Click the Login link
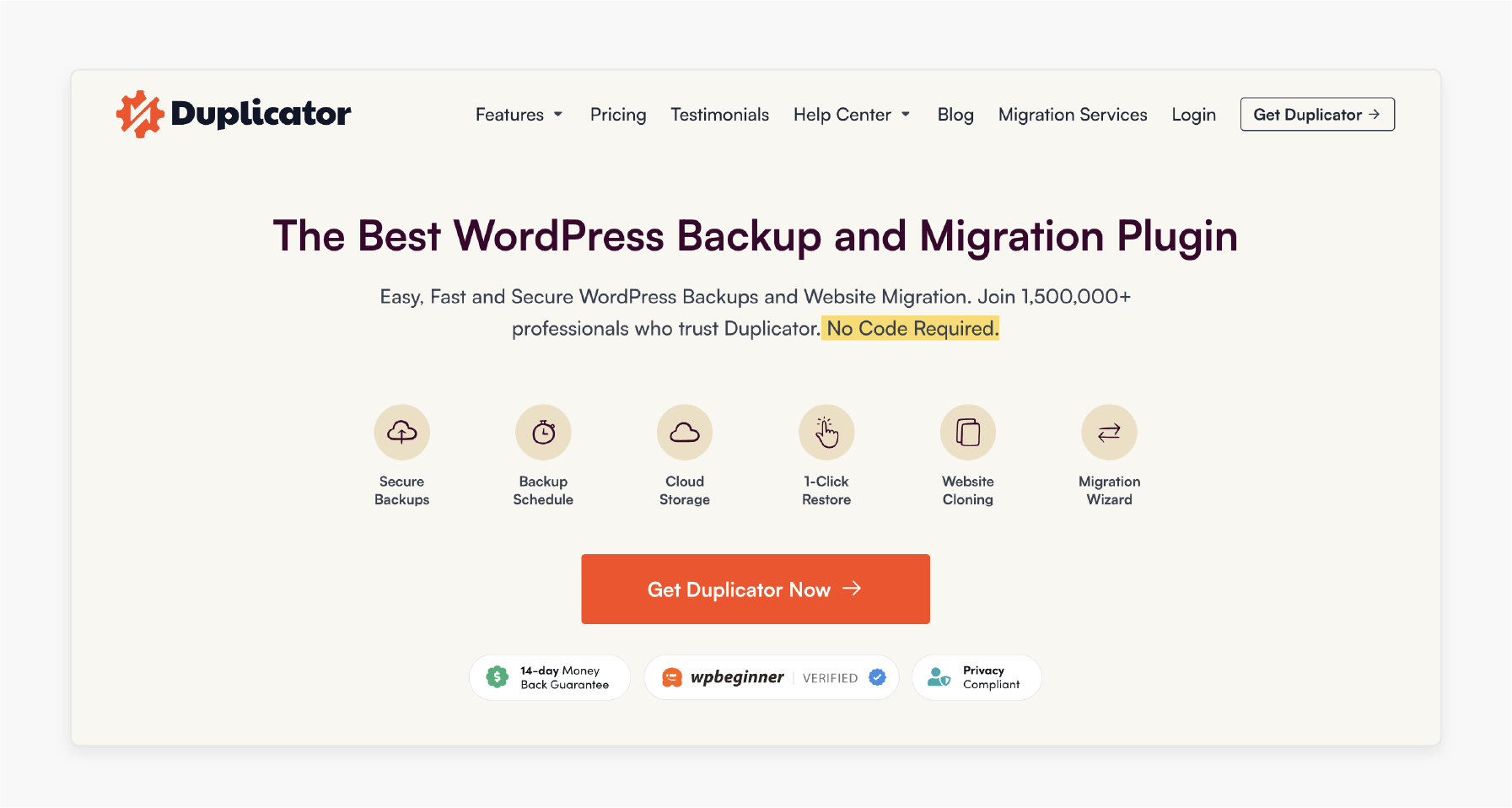This screenshot has height=808, width=1512. click(1194, 115)
